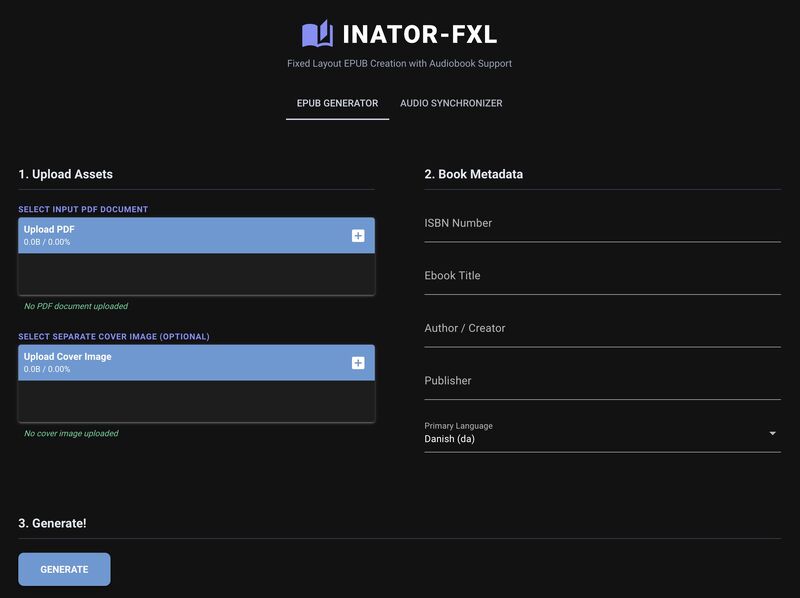
Task: Click 'No PDF document uploaded' status text
Action: [x=76, y=306]
